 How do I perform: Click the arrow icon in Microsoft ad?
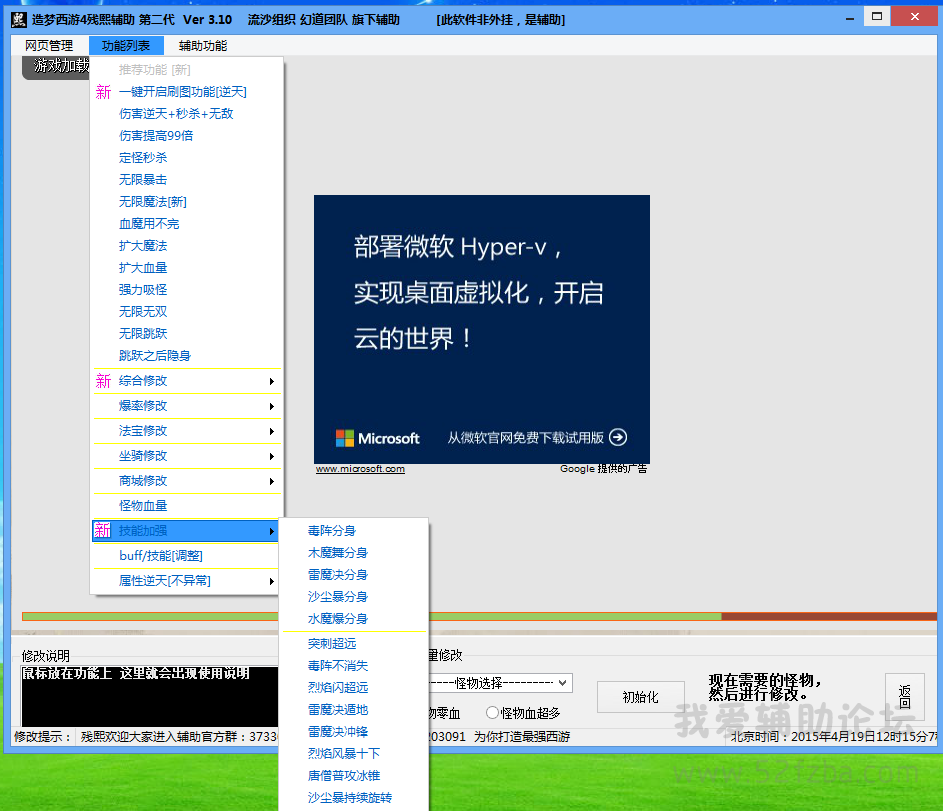pyautogui.click(x=618, y=437)
